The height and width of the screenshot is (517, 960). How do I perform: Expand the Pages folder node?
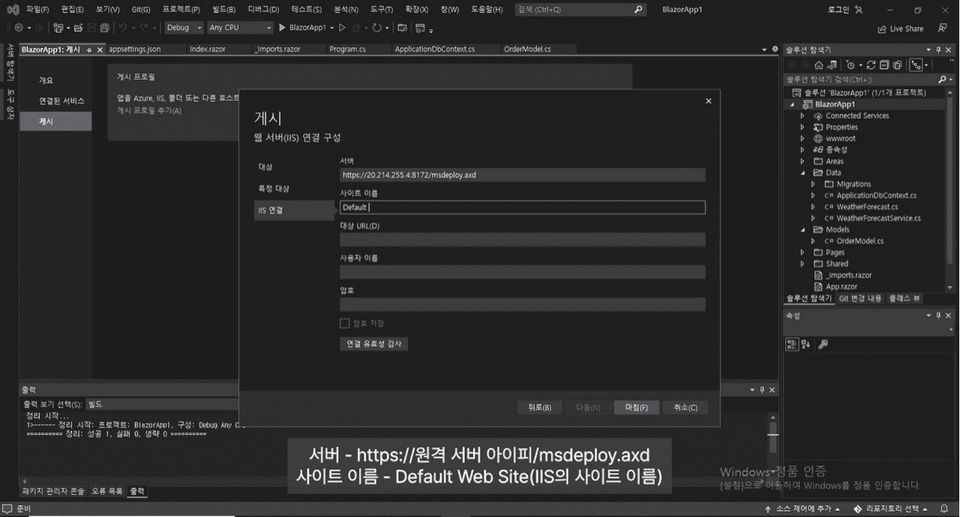[x=803, y=252]
